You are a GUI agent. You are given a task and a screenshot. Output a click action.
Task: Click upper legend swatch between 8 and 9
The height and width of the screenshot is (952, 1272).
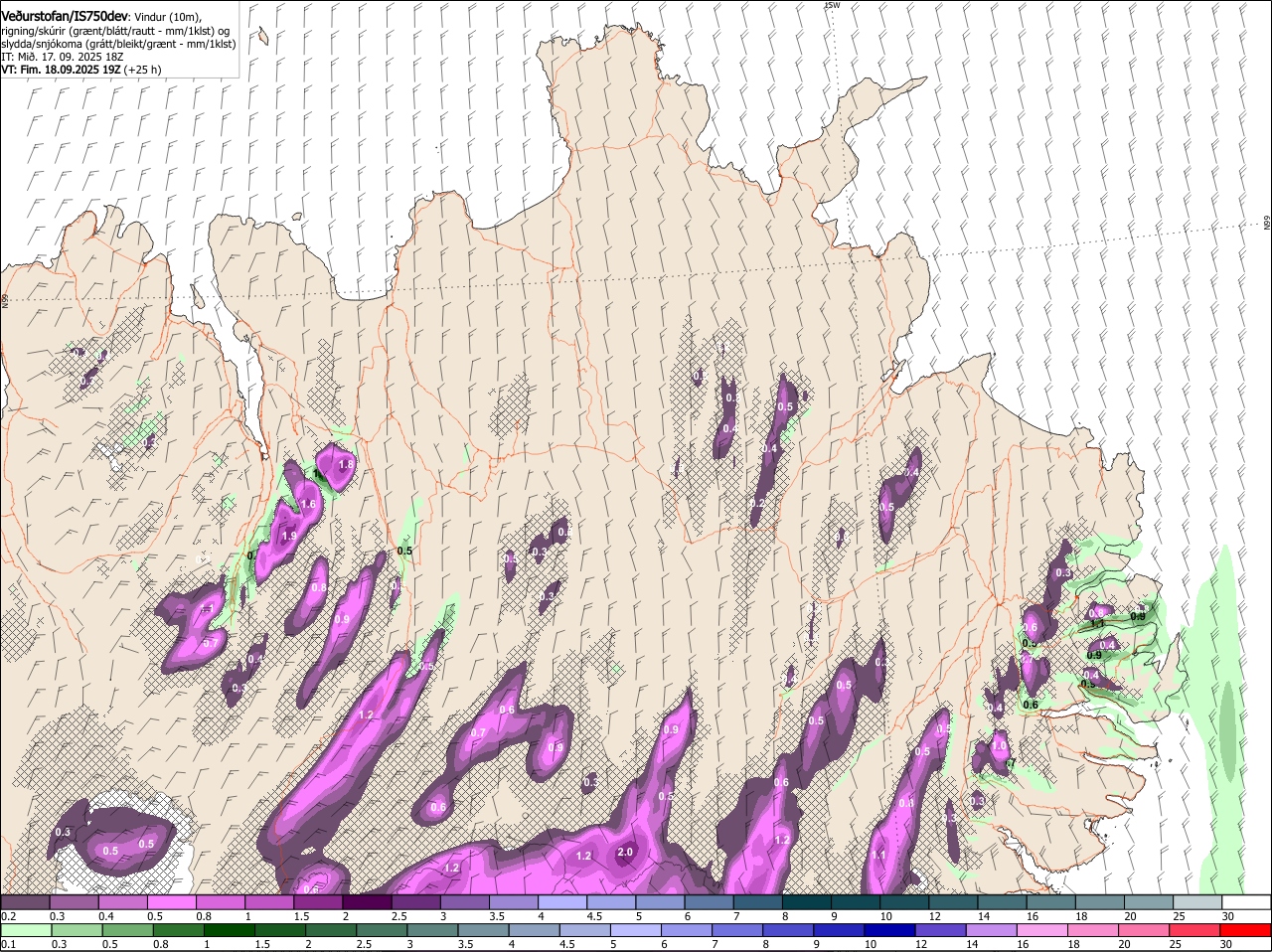807,901
